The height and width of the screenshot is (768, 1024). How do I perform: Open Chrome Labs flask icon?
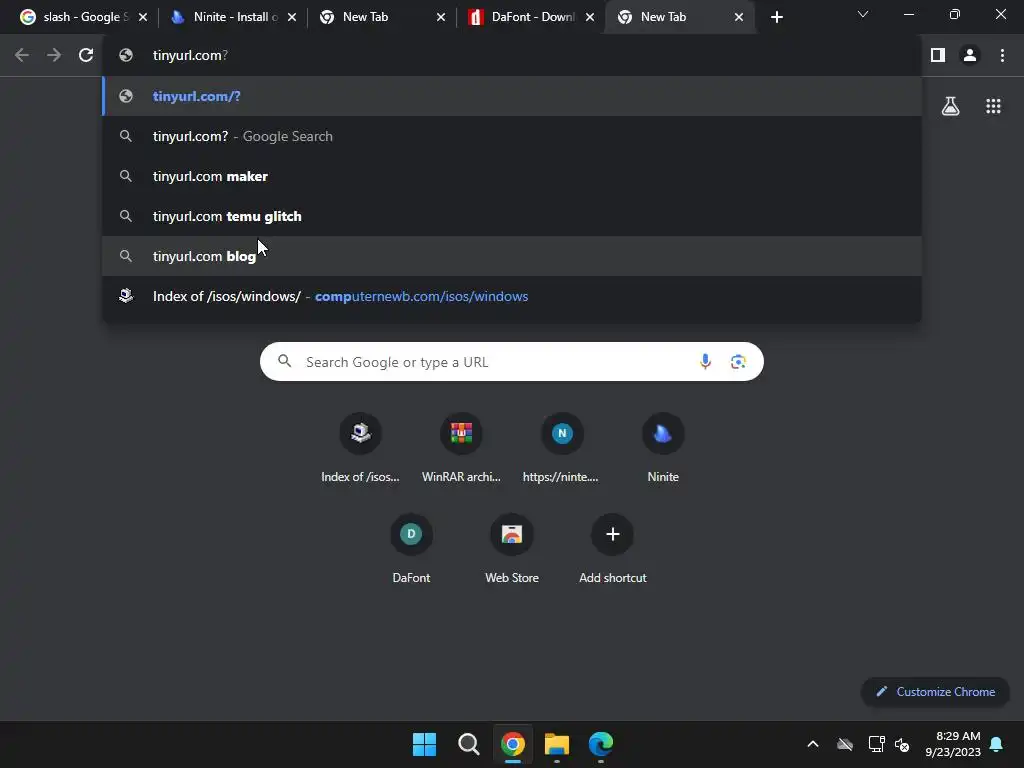[950, 106]
